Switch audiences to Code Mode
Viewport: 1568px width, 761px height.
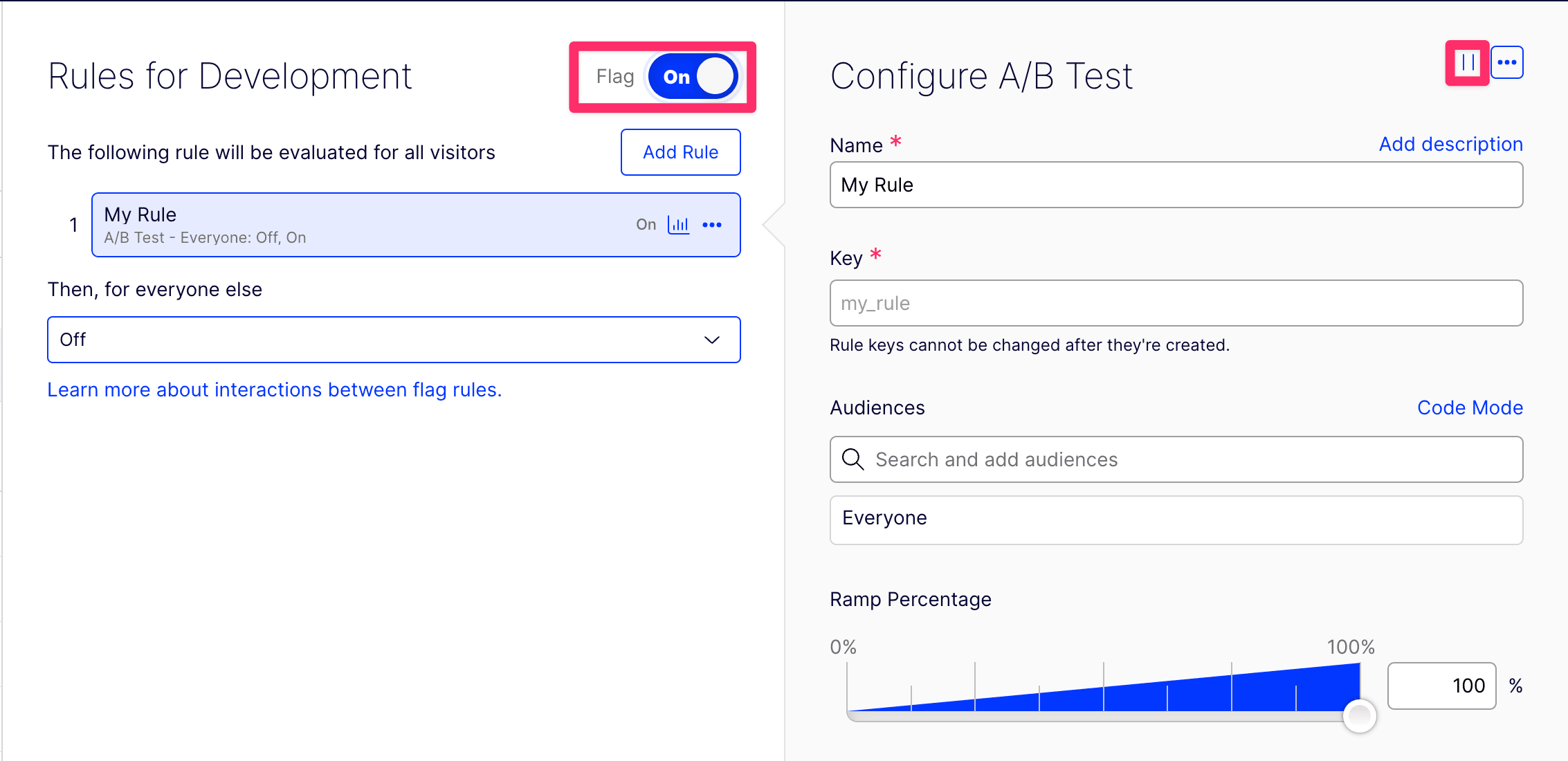pyautogui.click(x=1470, y=407)
